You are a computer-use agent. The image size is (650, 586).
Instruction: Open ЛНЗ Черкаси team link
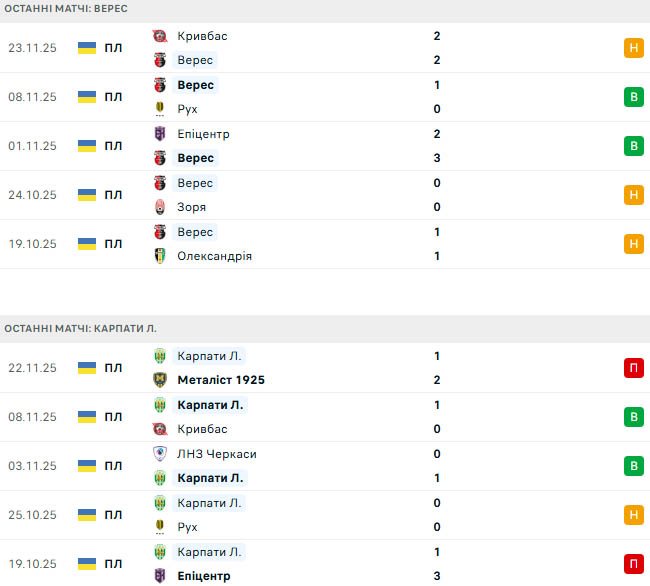pos(216,454)
